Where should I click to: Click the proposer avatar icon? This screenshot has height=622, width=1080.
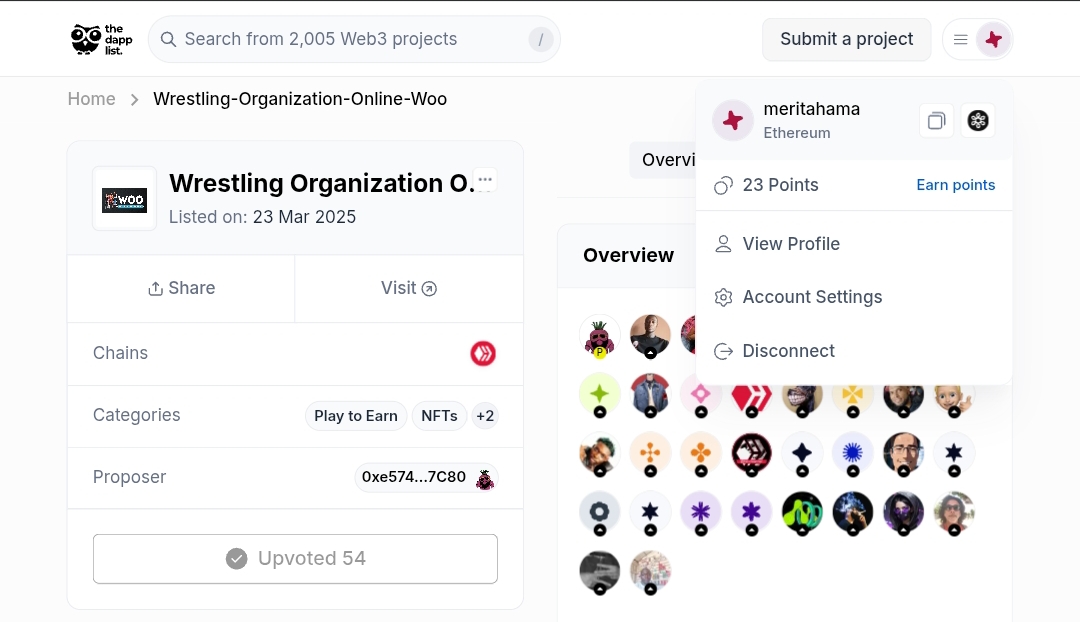pyautogui.click(x=485, y=478)
